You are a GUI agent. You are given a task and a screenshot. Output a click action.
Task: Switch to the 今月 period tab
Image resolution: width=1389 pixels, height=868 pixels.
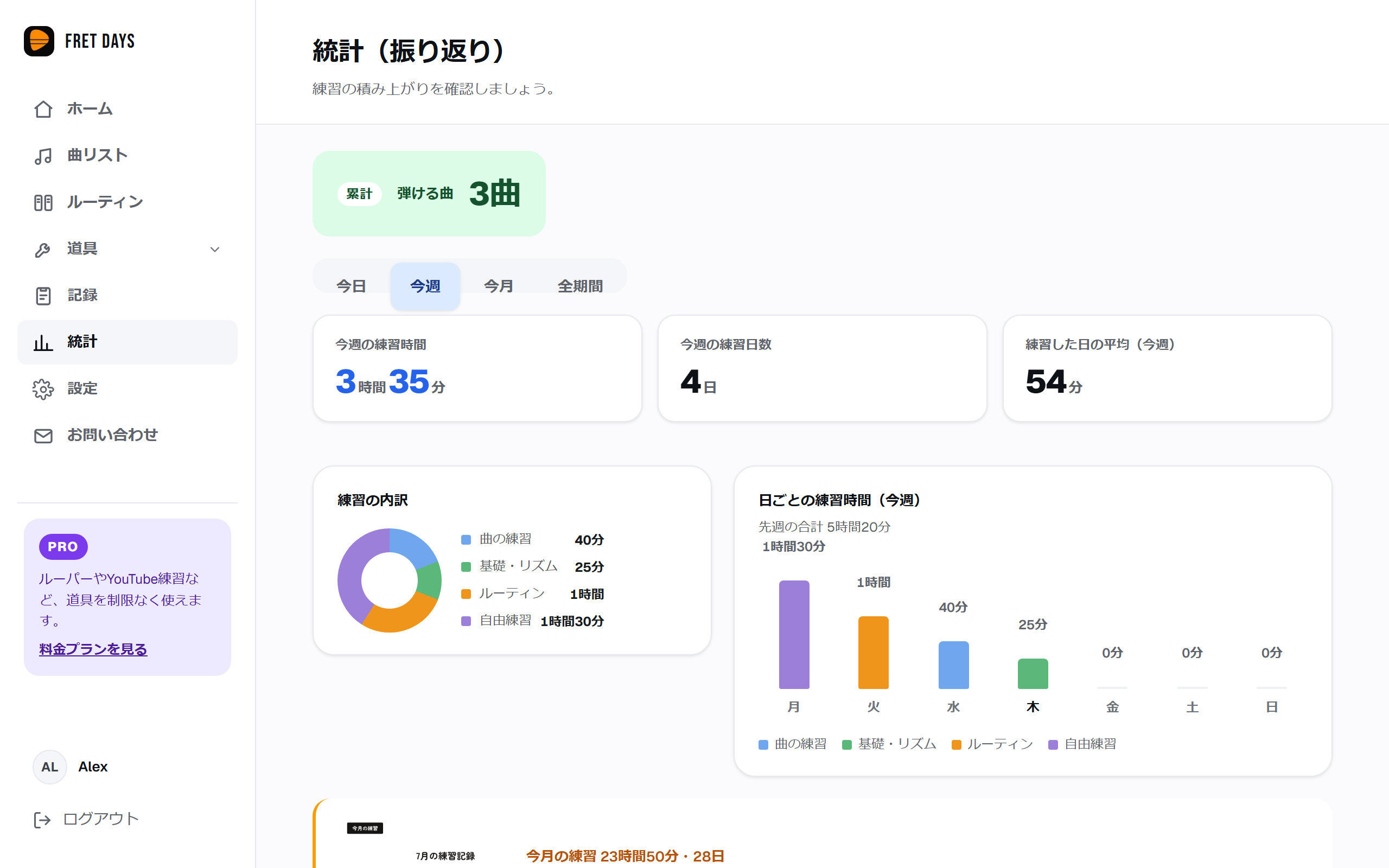point(499,286)
